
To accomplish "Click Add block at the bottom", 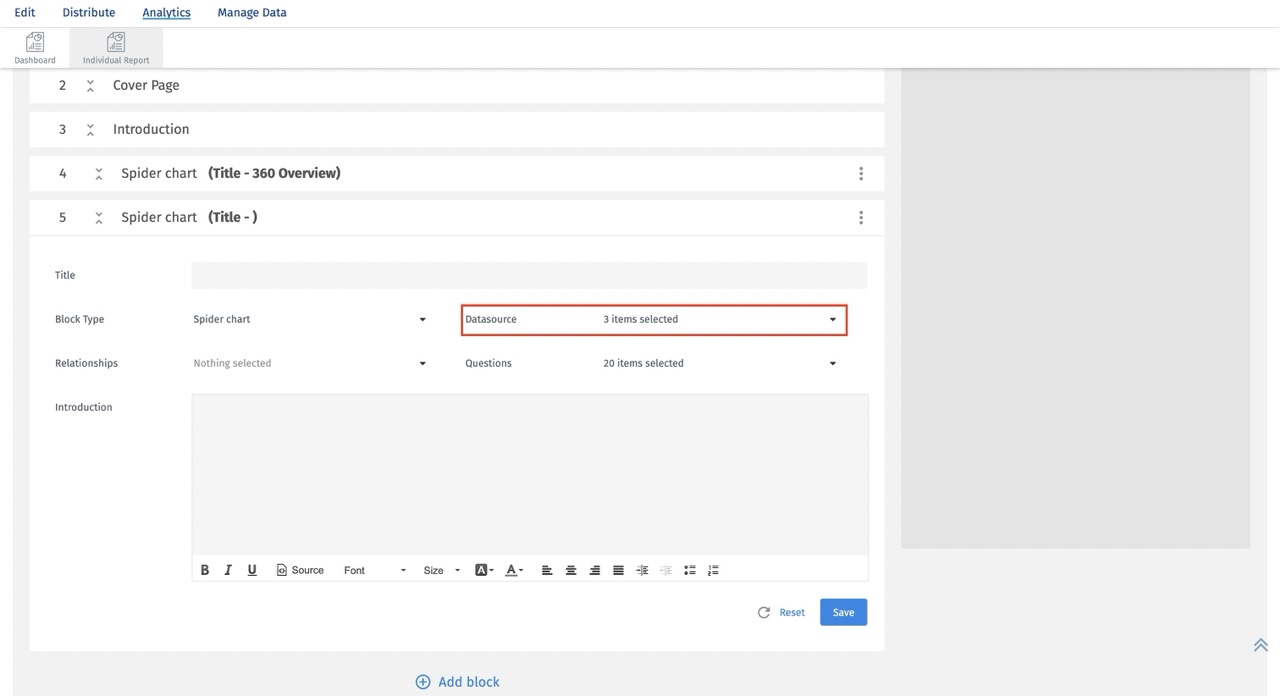I will (x=457, y=681).
